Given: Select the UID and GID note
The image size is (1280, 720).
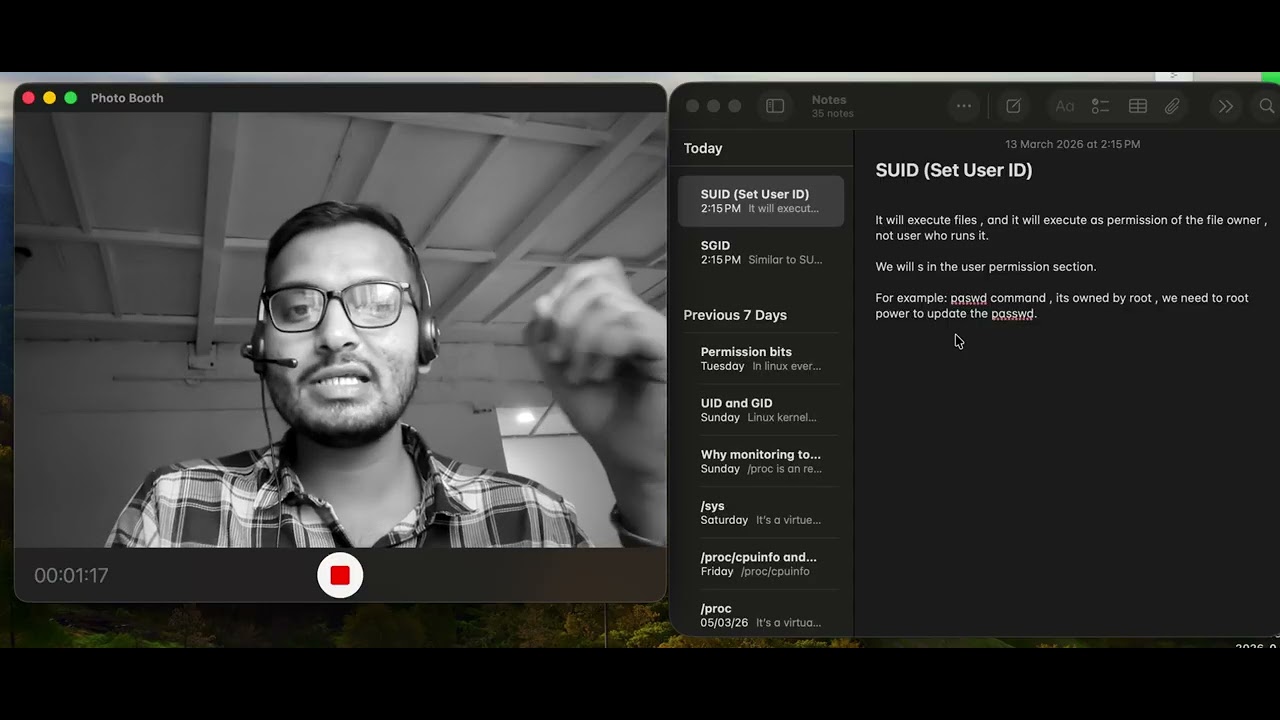Looking at the screenshot, I should pyautogui.click(x=761, y=410).
